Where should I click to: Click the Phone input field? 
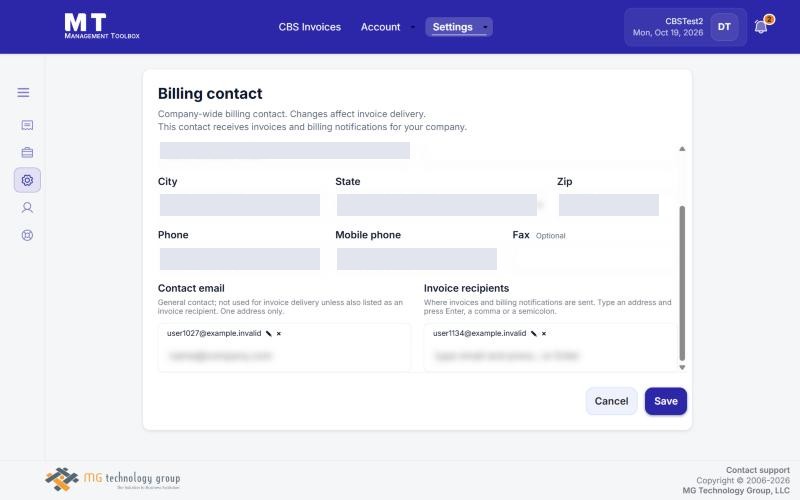tap(240, 259)
